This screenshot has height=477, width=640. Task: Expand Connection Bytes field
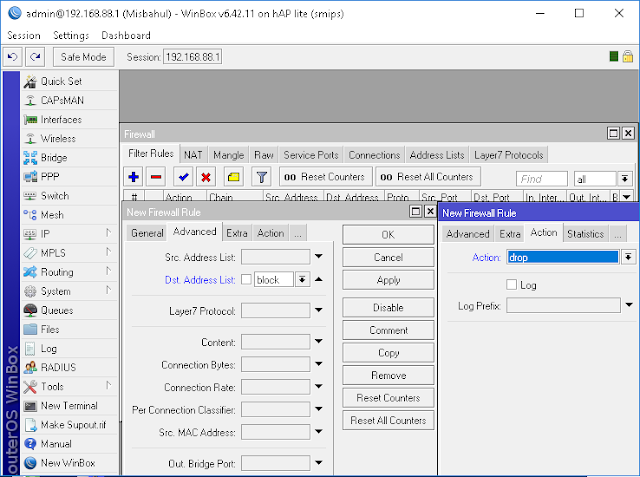click(319, 364)
